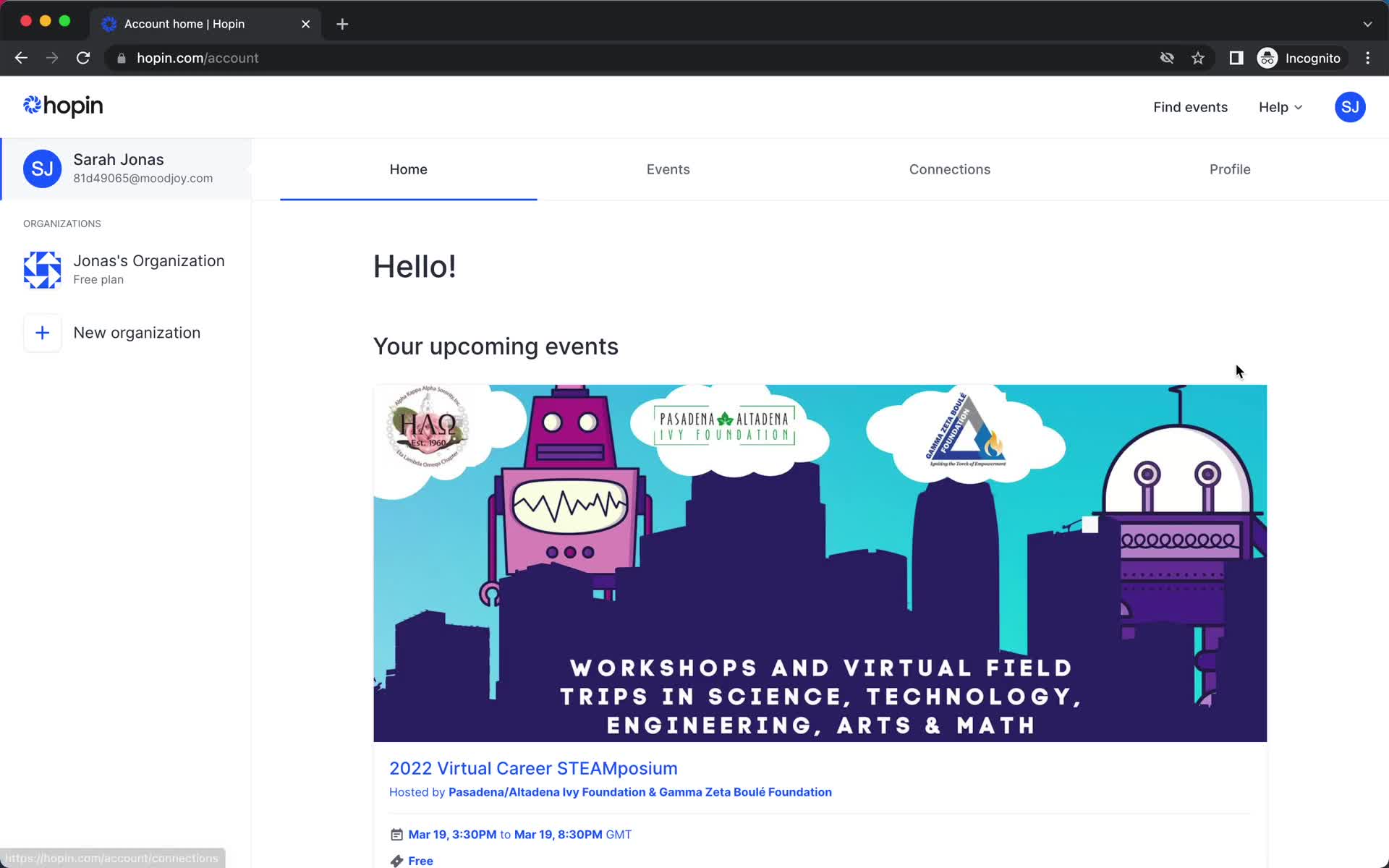1389x868 pixels.
Task: Close the Account home tab
Action: coord(305,24)
